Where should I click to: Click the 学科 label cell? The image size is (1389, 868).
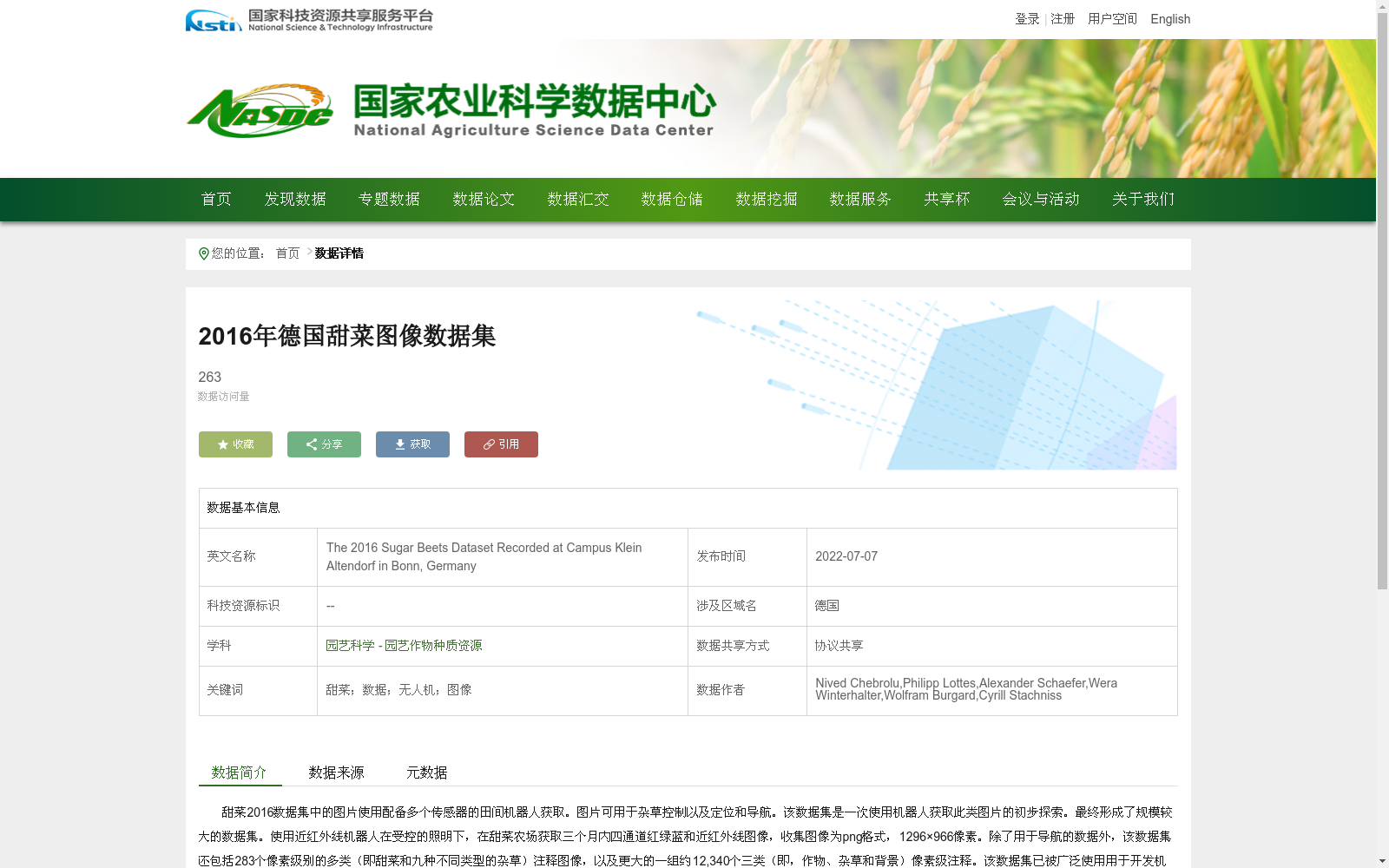pyautogui.click(x=258, y=646)
